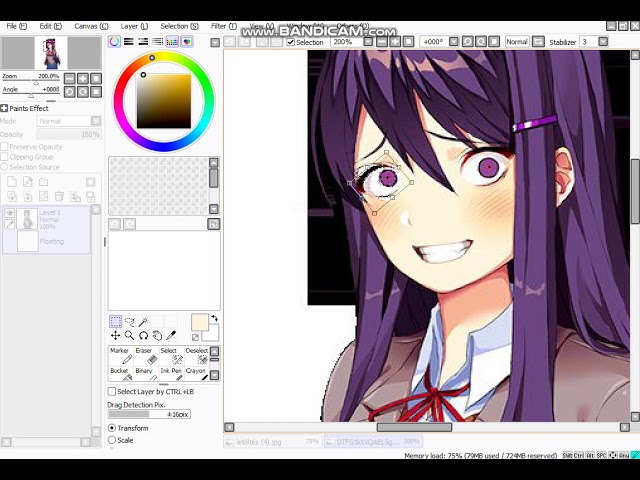This screenshot has width=640, height=480.
Task: Click the foreground color swatch
Action: [200, 322]
